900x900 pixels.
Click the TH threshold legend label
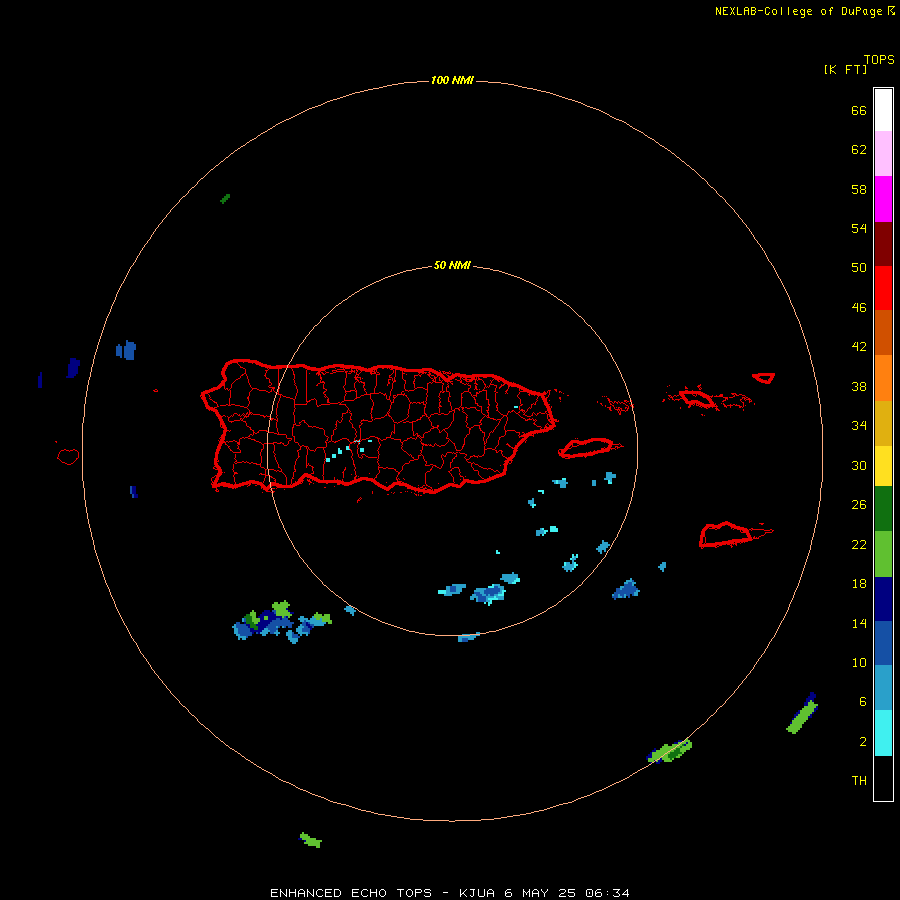tap(859, 781)
